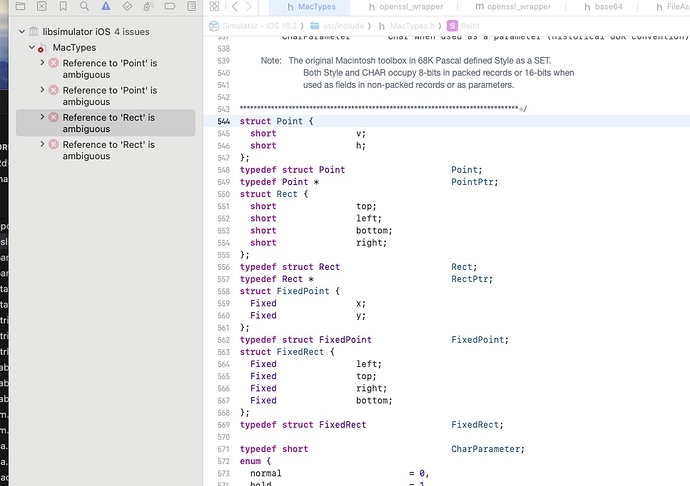This screenshot has width=690, height=486.
Task: Switch to the MacTypes tab
Action: coord(310,7)
